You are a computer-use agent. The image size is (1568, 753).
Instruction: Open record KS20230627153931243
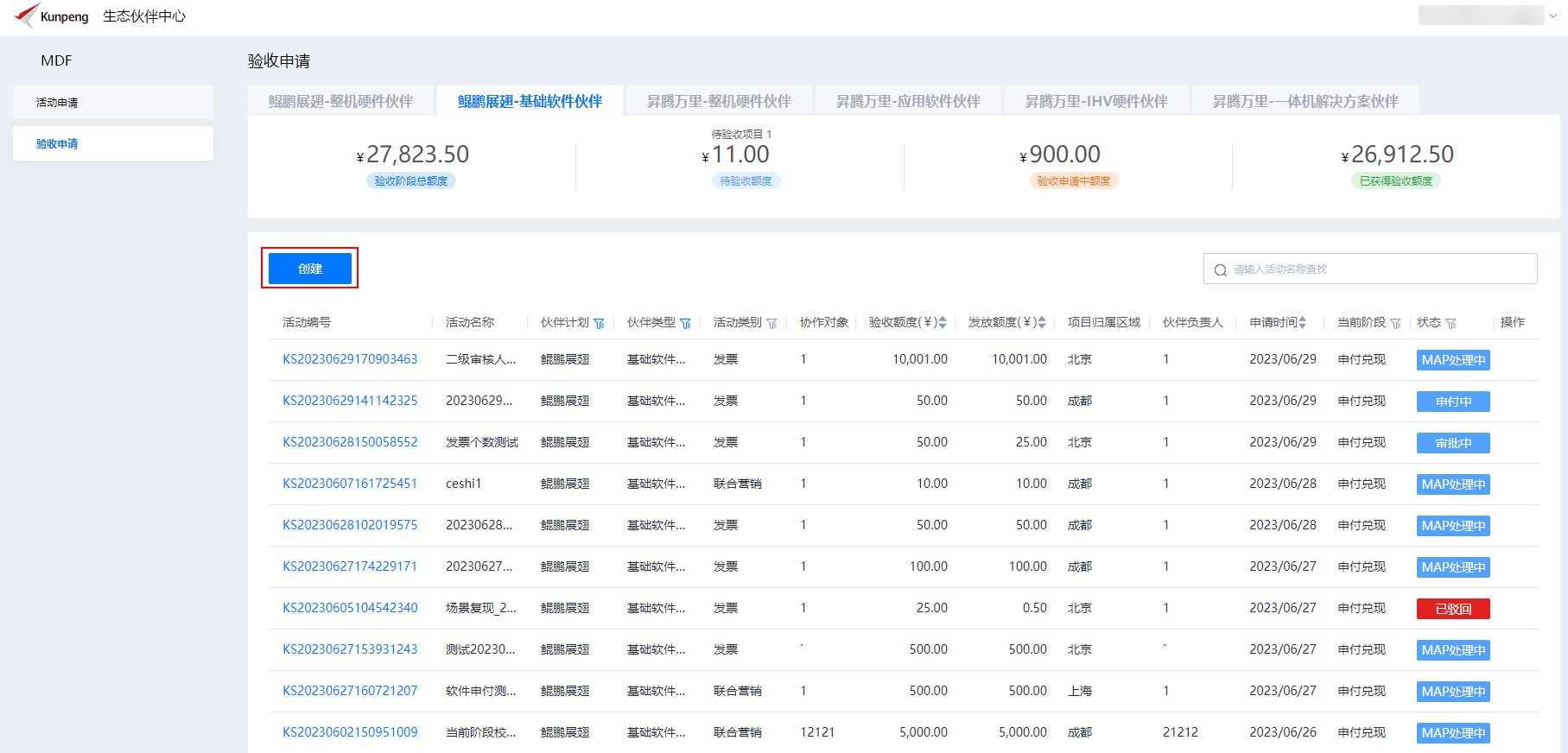(x=350, y=649)
